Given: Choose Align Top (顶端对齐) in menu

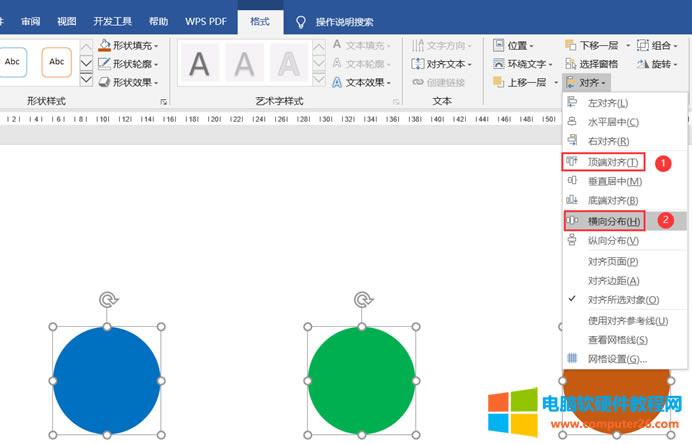Looking at the screenshot, I should point(625,162).
